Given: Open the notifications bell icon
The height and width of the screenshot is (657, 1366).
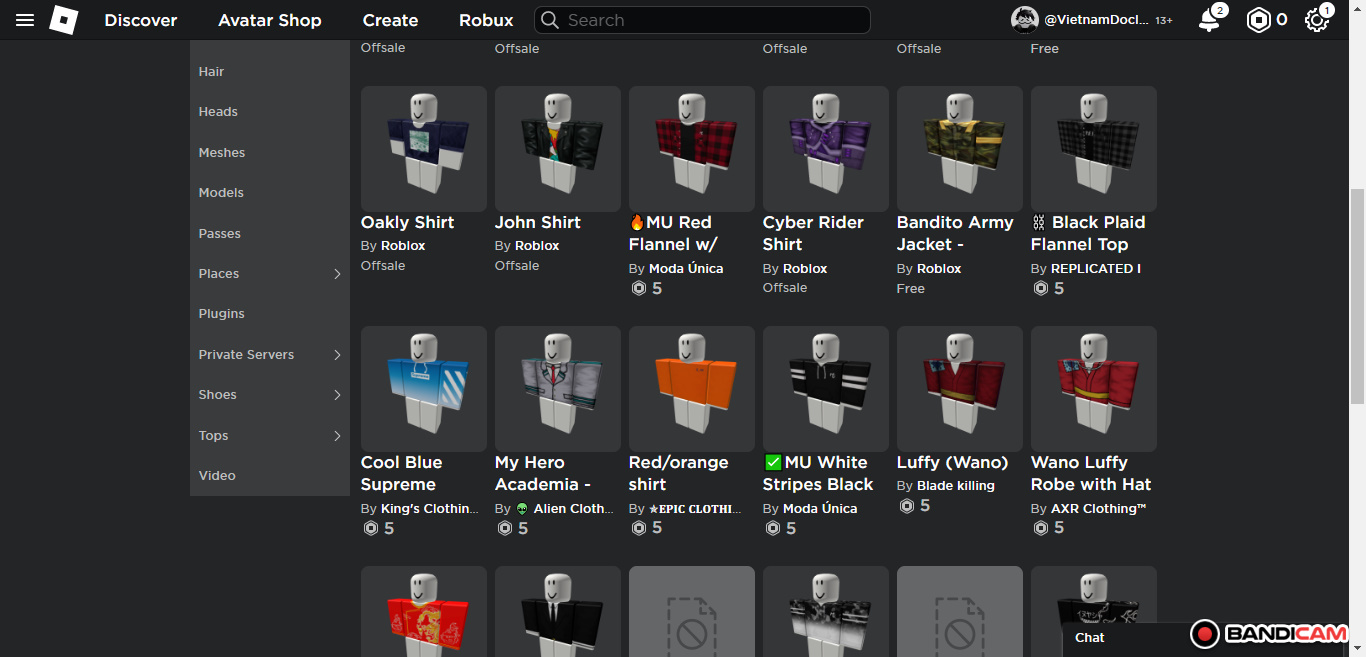Looking at the screenshot, I should pyautogui.click(x=1209, y=20).
